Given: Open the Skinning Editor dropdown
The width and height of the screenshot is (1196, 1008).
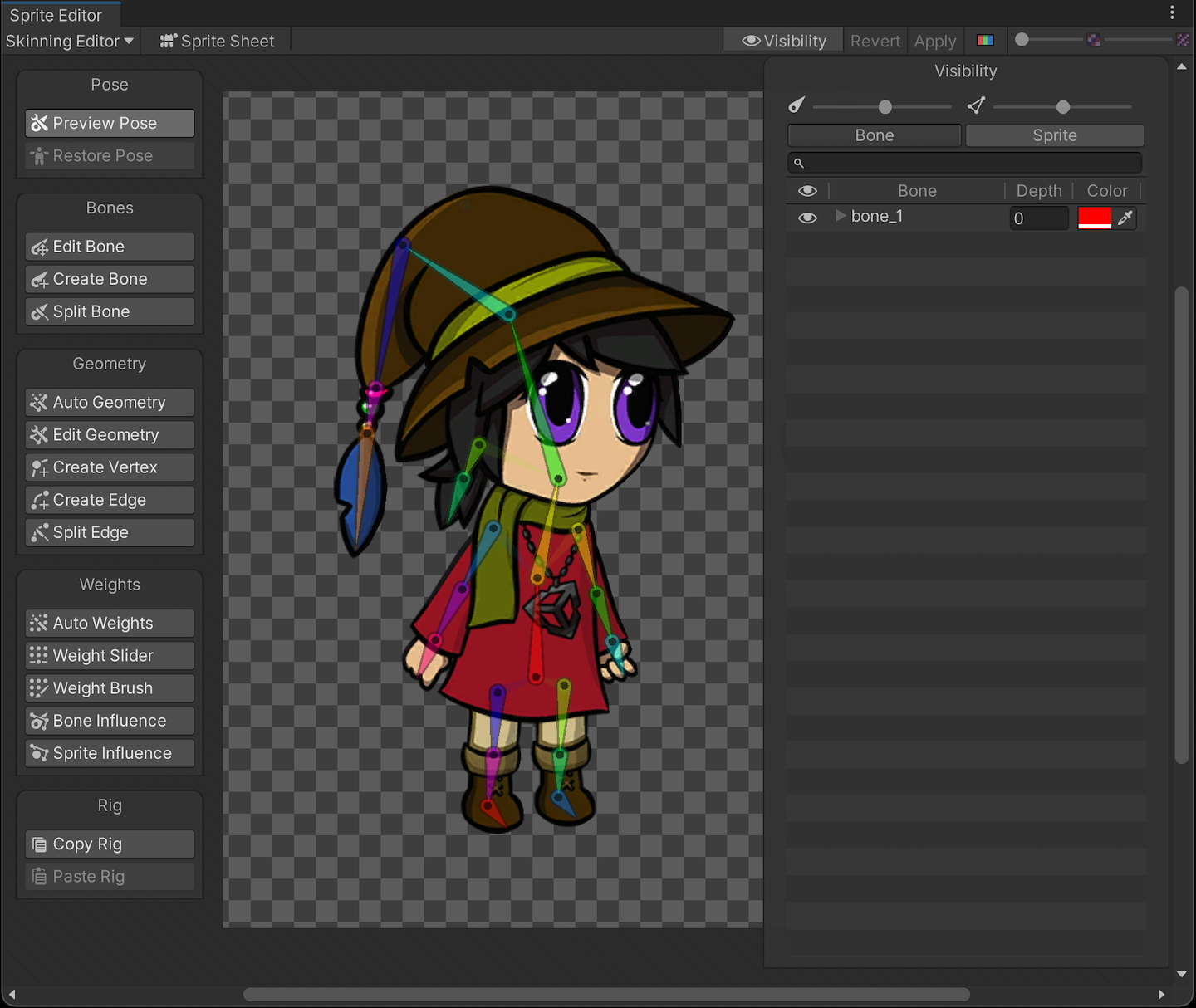Looking at the screenshot, I should click(70, 41).
